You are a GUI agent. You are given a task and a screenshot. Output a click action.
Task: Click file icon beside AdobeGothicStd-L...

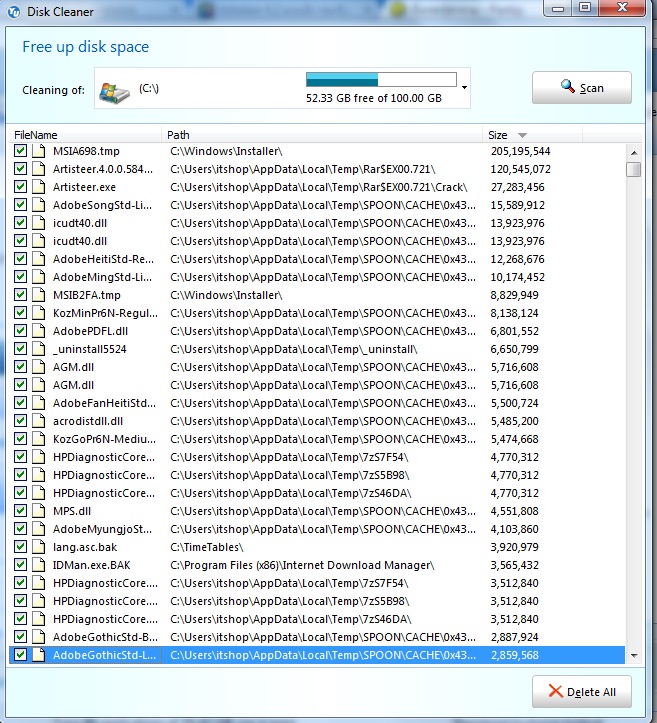click(x=39, y=655)
